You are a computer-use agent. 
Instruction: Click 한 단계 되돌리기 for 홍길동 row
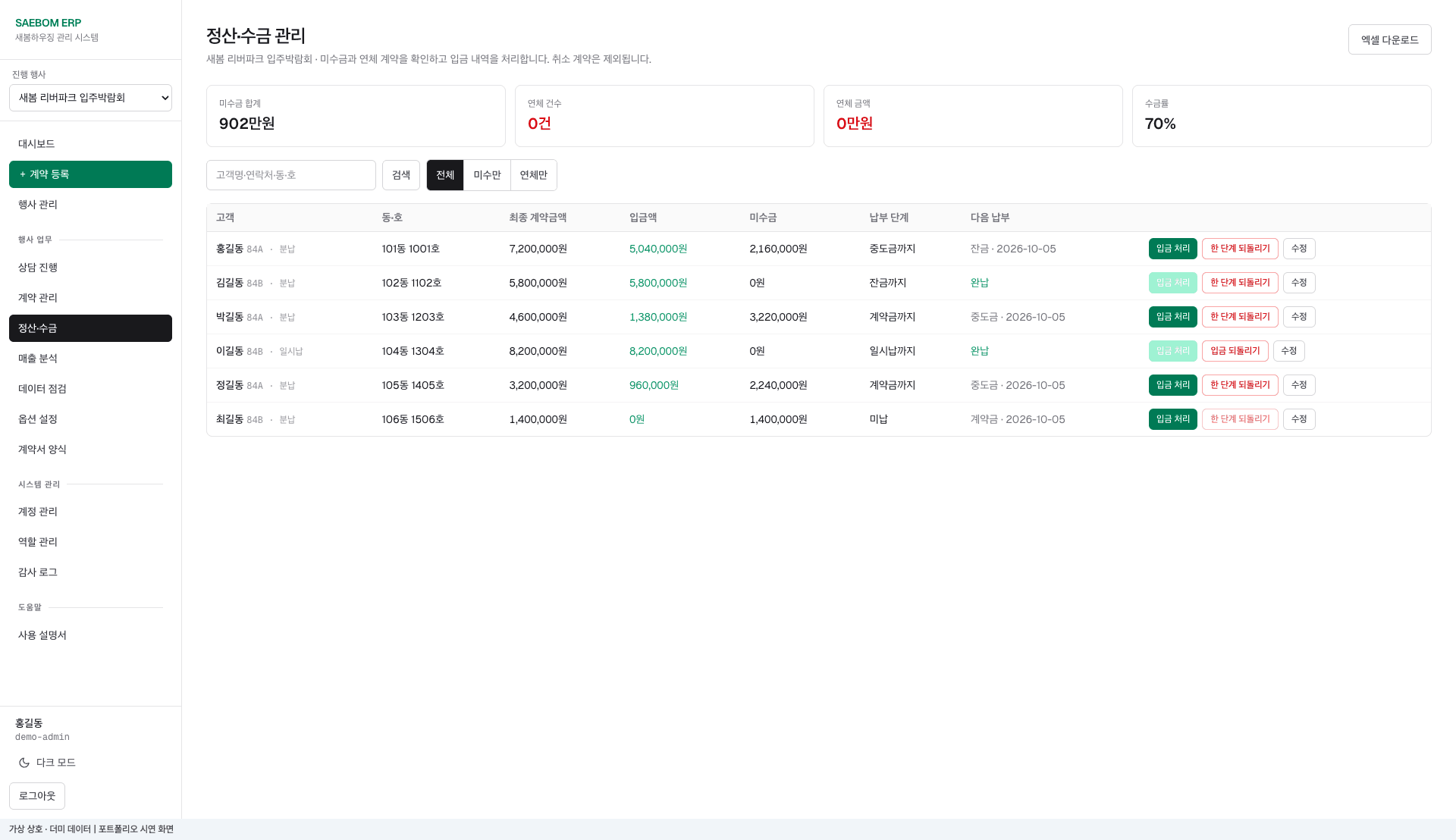(1240, 249)
